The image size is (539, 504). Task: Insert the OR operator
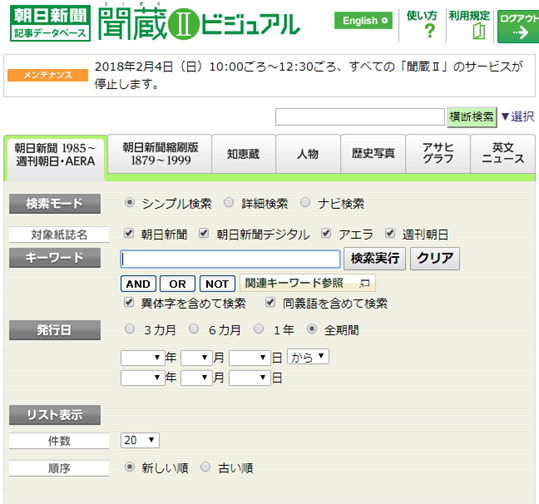click(178, 284)
